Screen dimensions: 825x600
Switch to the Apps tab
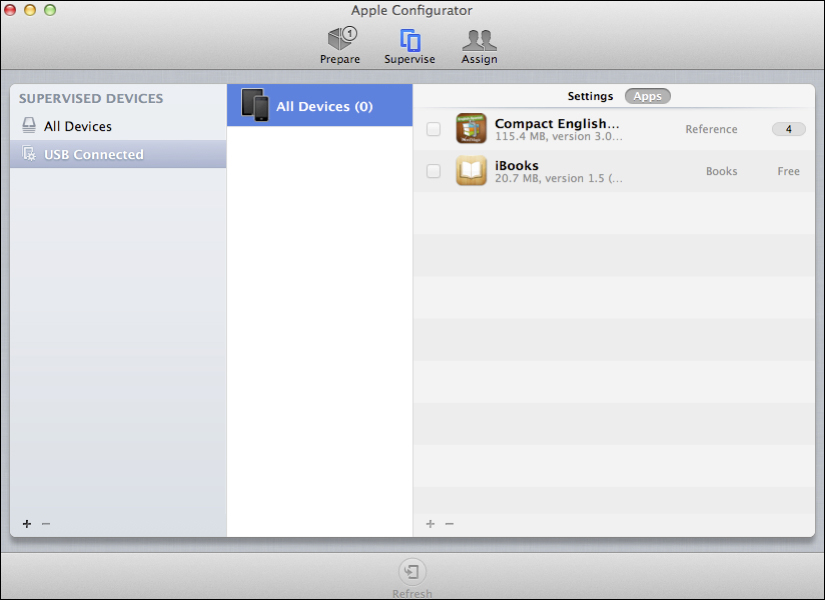(647, 96)
